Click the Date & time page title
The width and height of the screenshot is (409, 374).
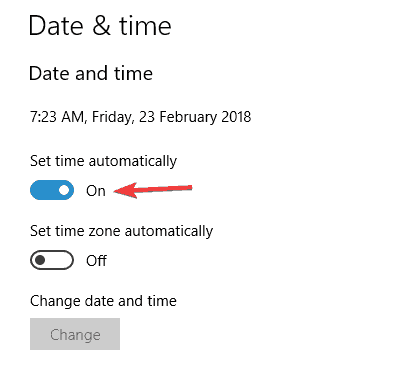tap(100, 26)
